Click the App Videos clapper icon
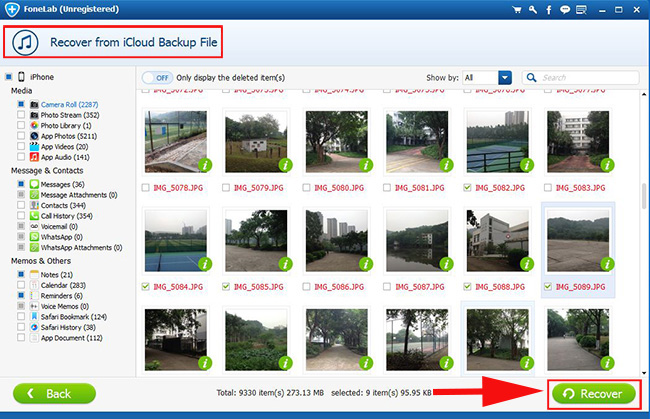650x419 pixels. pos(34,146)
